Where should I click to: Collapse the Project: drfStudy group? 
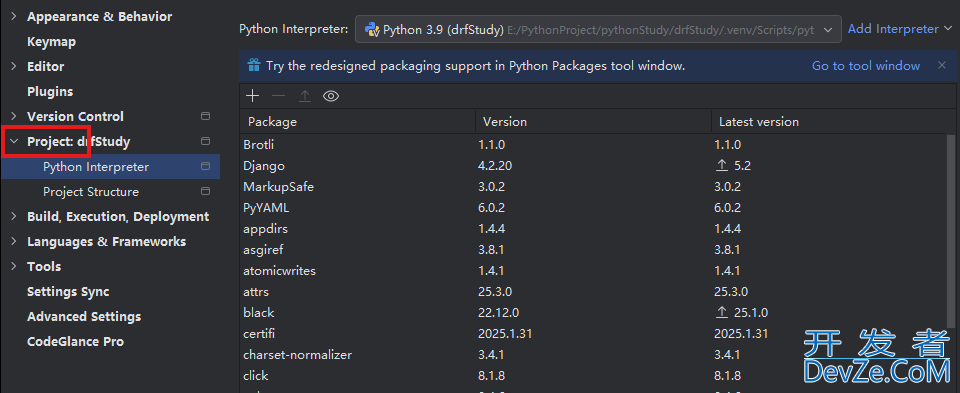[13, 141]
